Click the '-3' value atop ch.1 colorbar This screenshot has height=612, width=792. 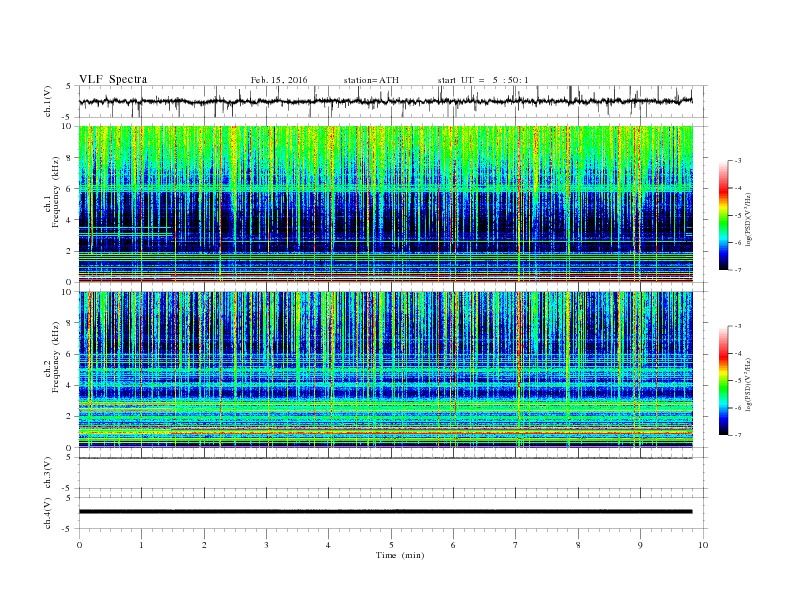coord(738,161)
